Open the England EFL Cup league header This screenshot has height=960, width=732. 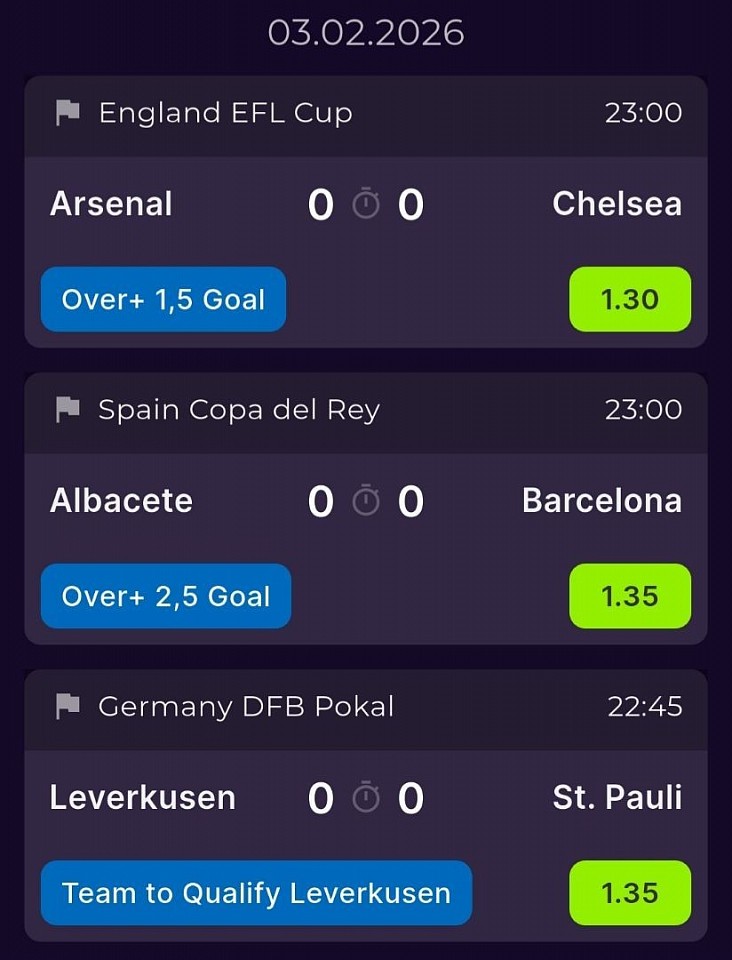[x=226, y=113]
